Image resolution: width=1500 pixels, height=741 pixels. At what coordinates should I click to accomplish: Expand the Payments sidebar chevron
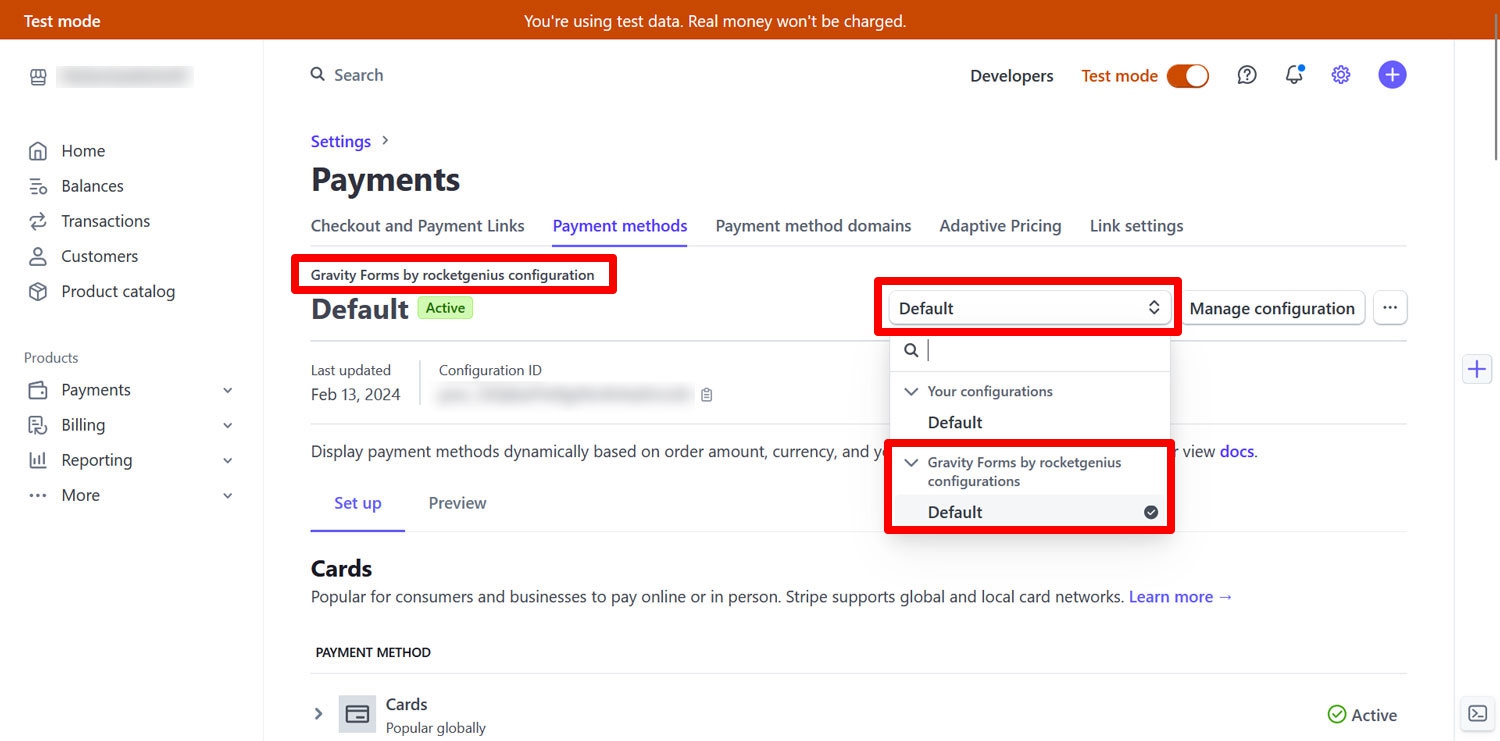click(228, 390)
